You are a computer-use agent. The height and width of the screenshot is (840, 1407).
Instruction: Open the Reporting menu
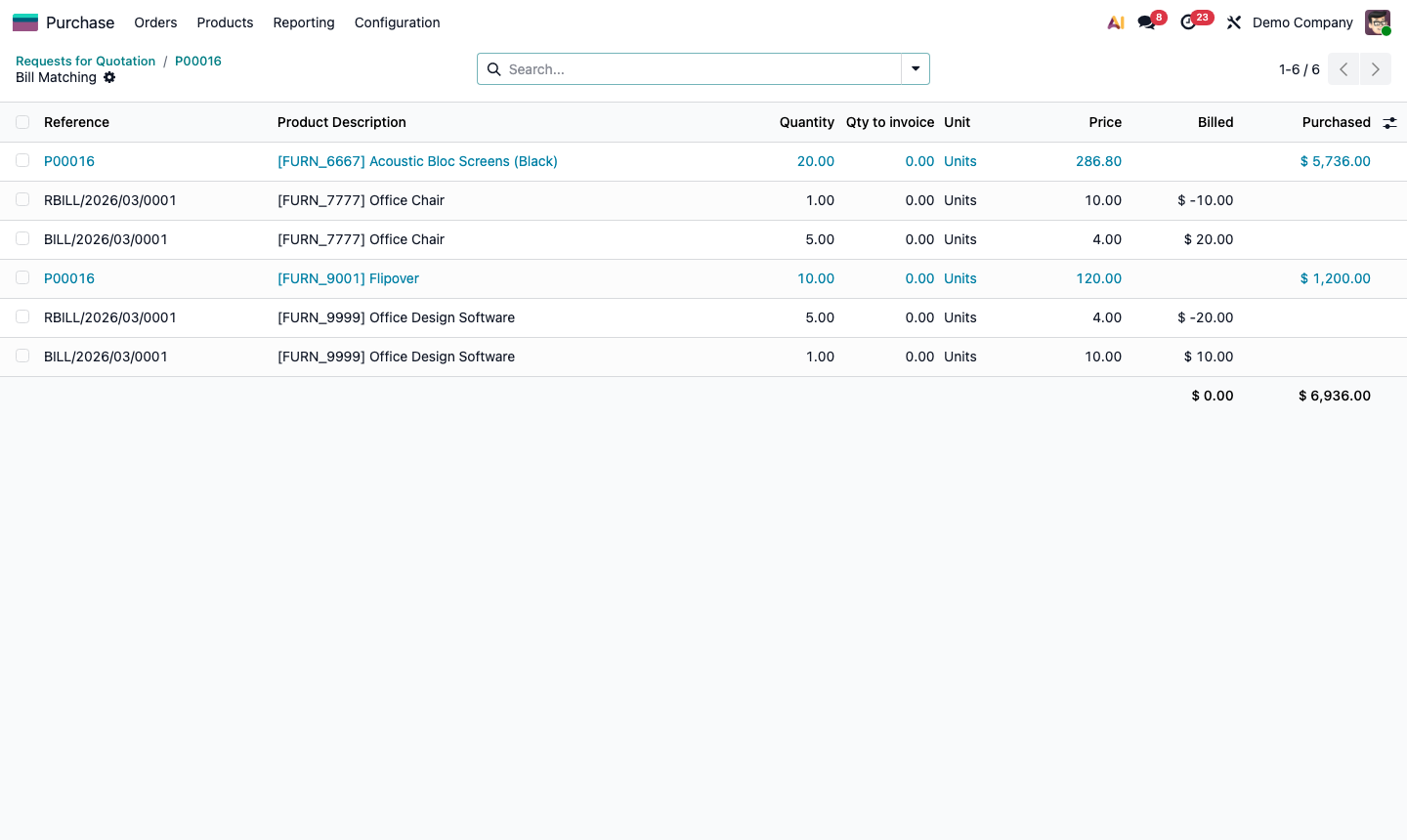click(x=303, y=22)
